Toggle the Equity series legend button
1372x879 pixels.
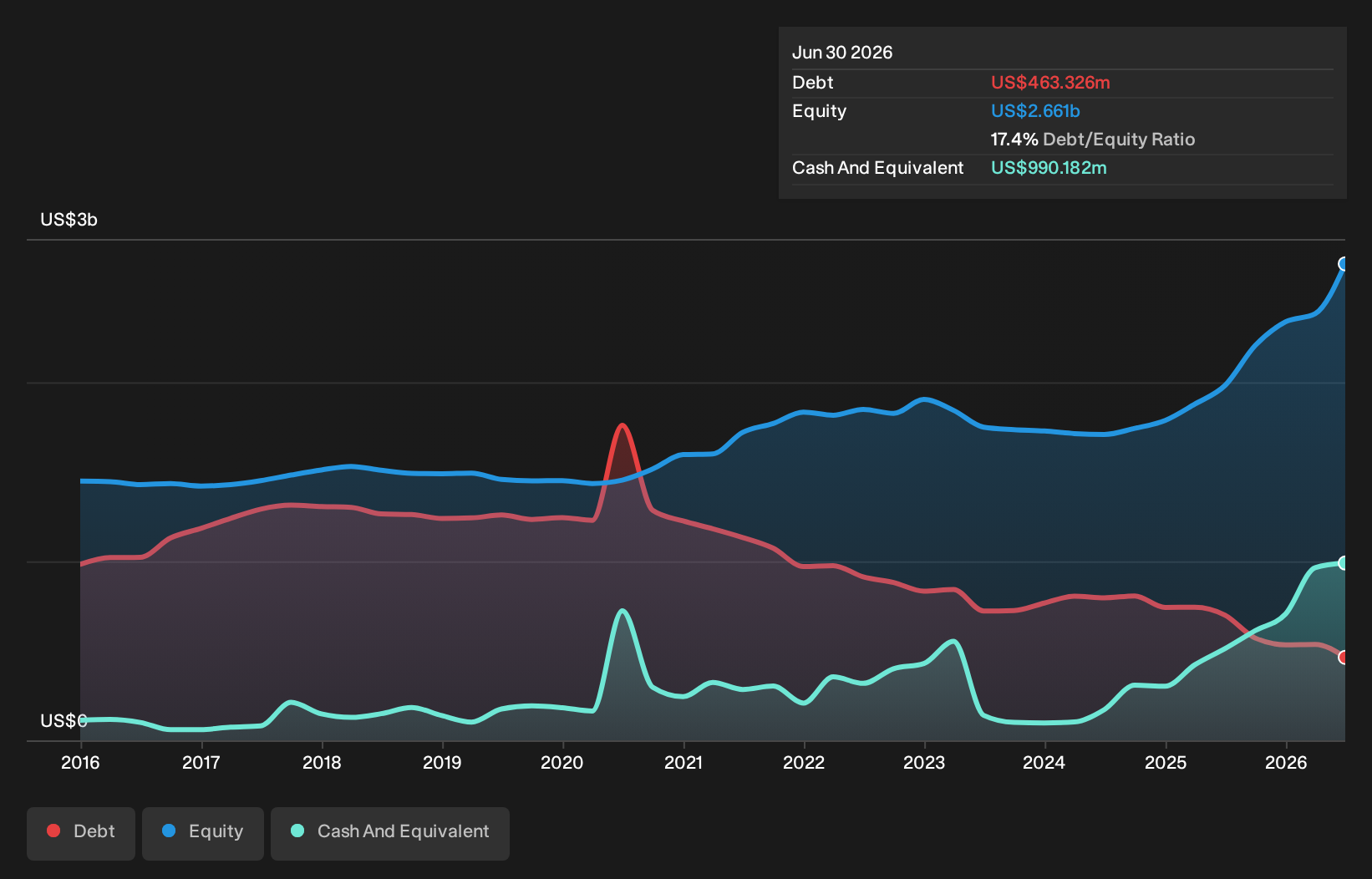pos(203,833)
